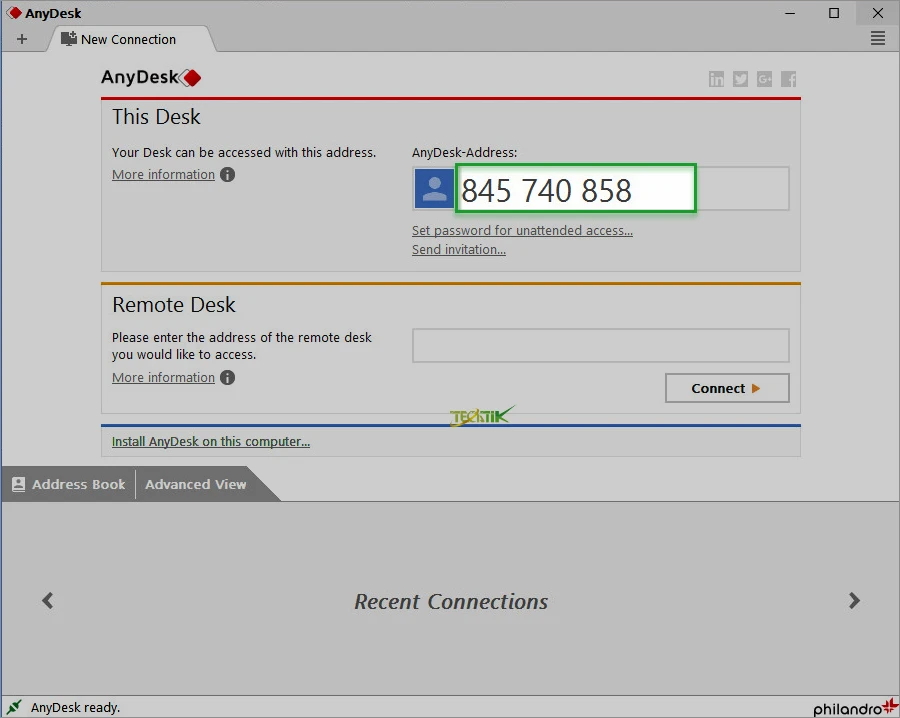Click Install AnyDesk on this computer link
The image size is (900, 718).
(x=211, y=441)
